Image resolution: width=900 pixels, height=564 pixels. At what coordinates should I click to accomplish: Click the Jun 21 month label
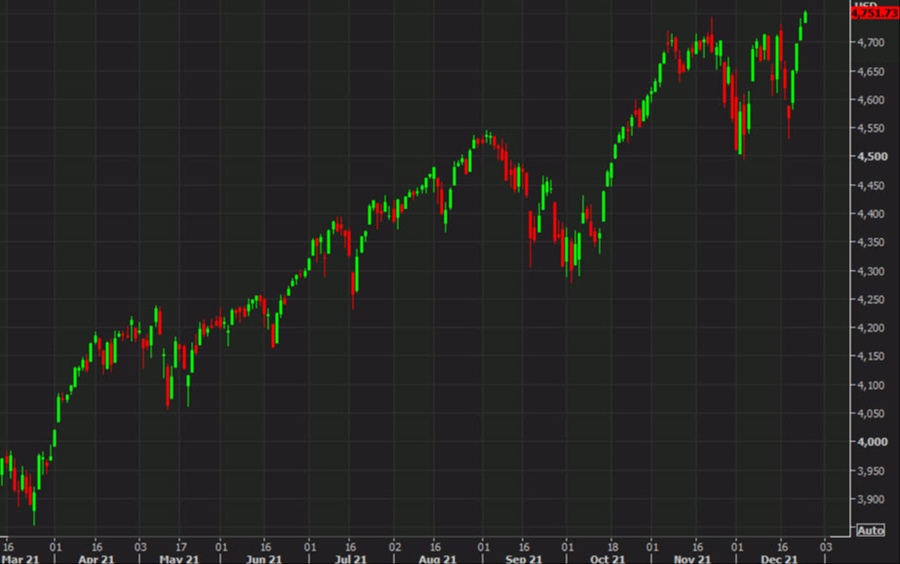coord(264,557)
